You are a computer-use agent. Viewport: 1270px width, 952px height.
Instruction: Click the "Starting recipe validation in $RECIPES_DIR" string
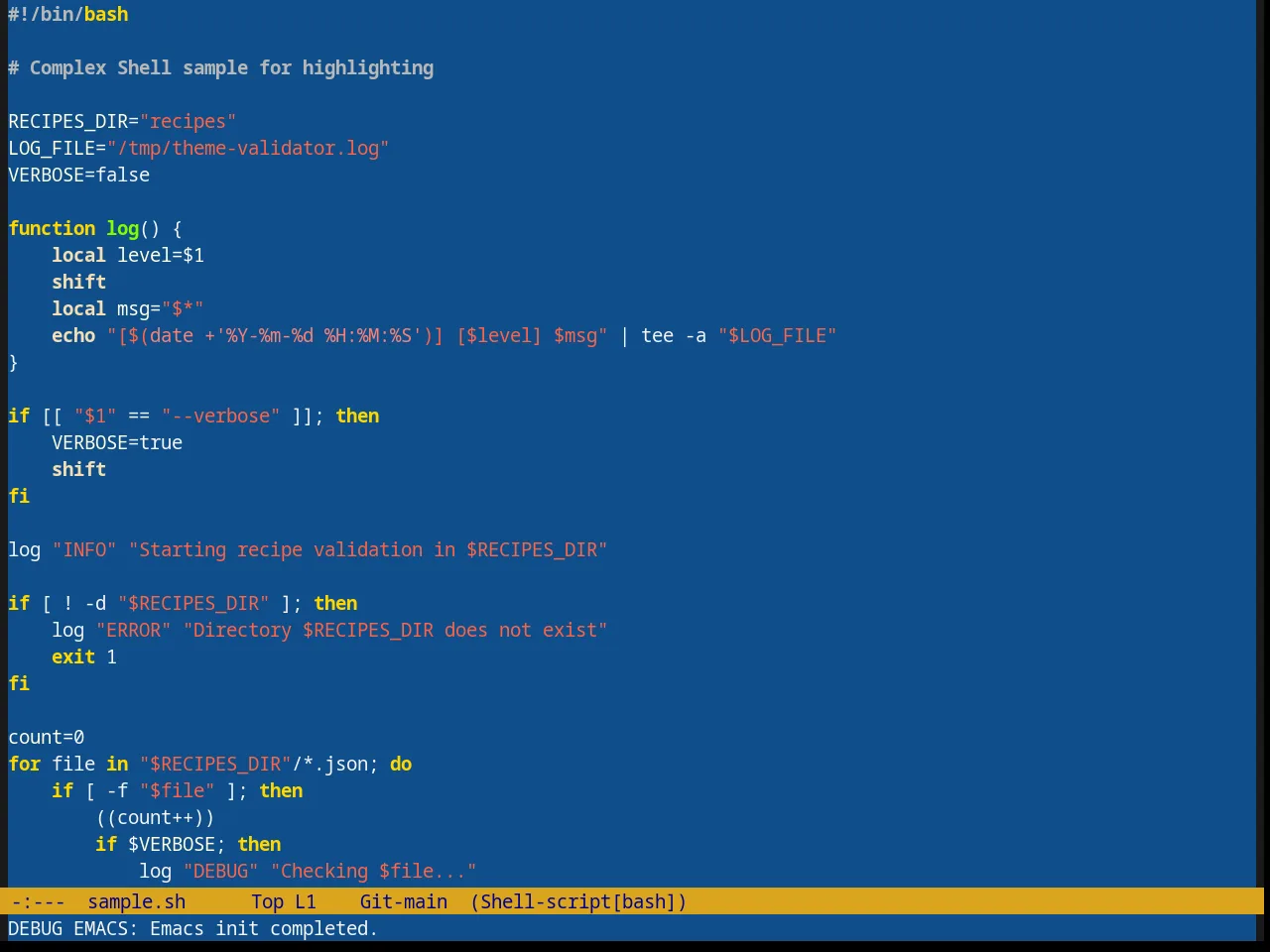pos(368,549)
